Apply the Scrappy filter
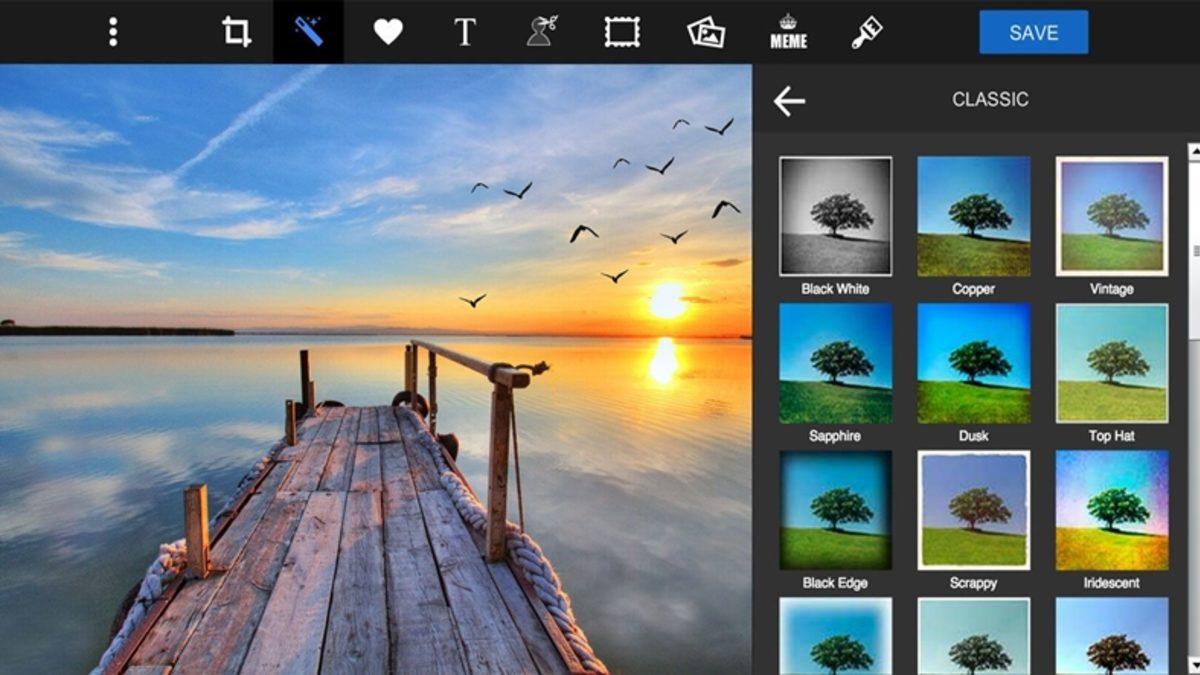 click(x=973, y=510)
